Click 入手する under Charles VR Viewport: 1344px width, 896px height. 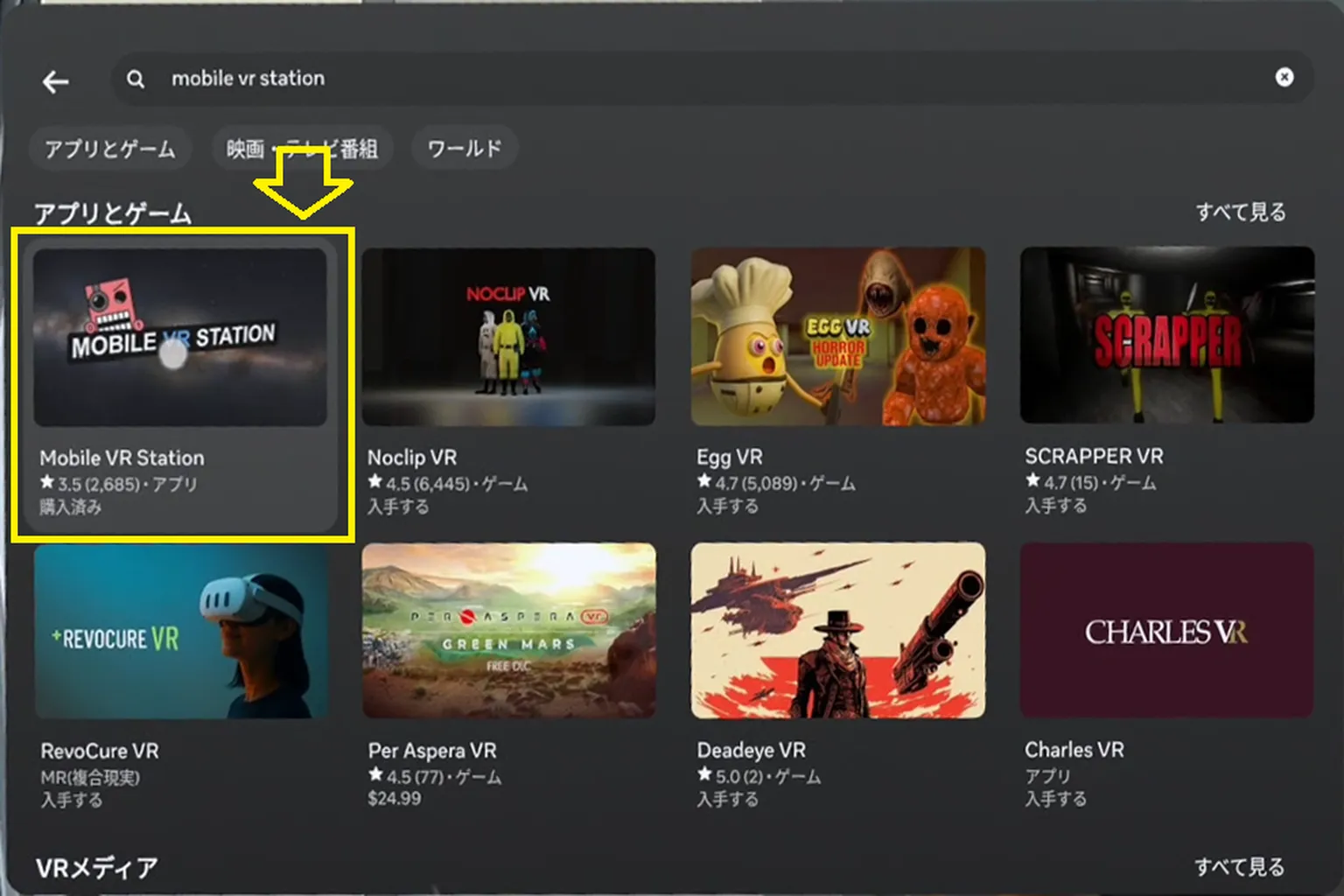coord(1056,799)
